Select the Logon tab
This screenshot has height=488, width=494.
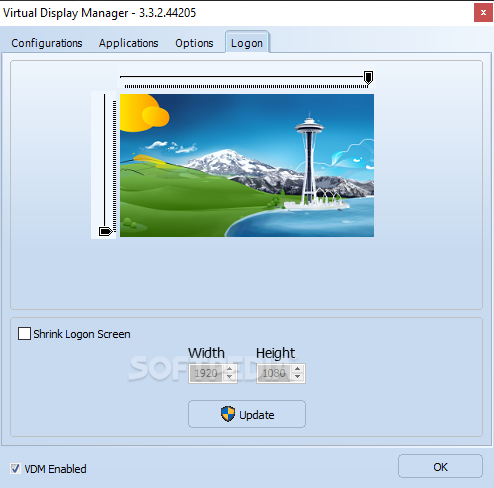pyautogui.click(x=247, y=43)
